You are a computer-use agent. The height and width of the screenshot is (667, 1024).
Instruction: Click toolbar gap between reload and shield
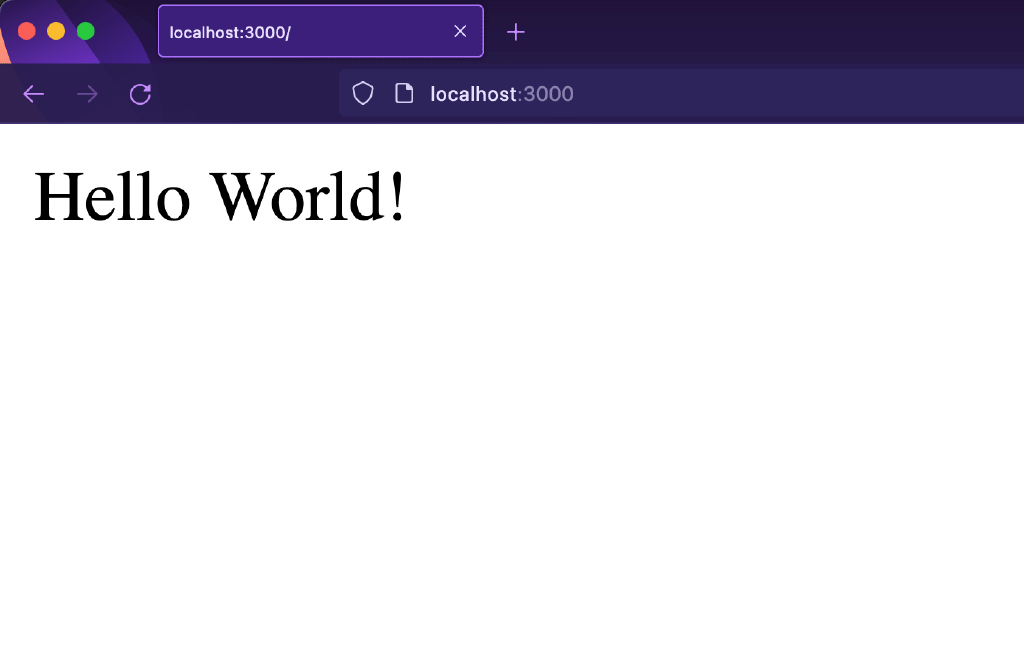click(250, 94)
